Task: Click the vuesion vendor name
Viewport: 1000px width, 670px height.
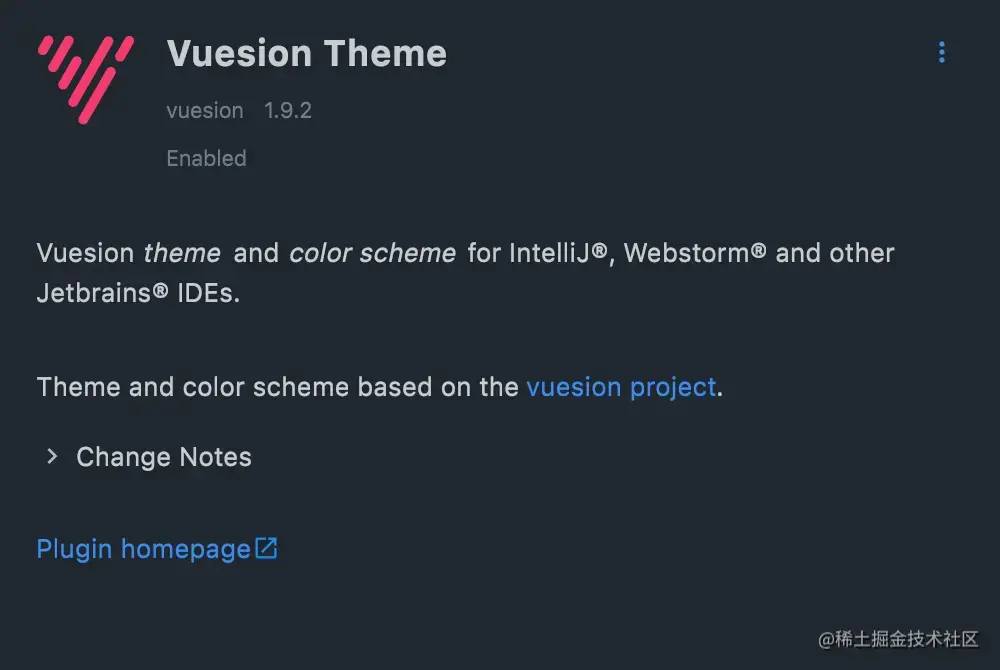Action: [205, 111]
